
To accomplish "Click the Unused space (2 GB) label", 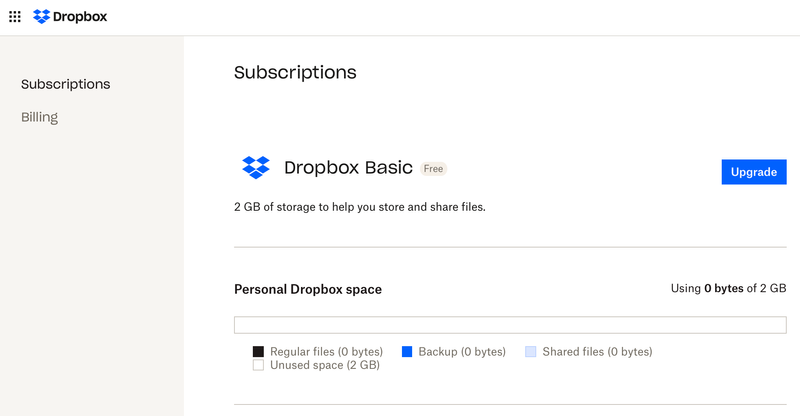I will click(x=325, y=366).
